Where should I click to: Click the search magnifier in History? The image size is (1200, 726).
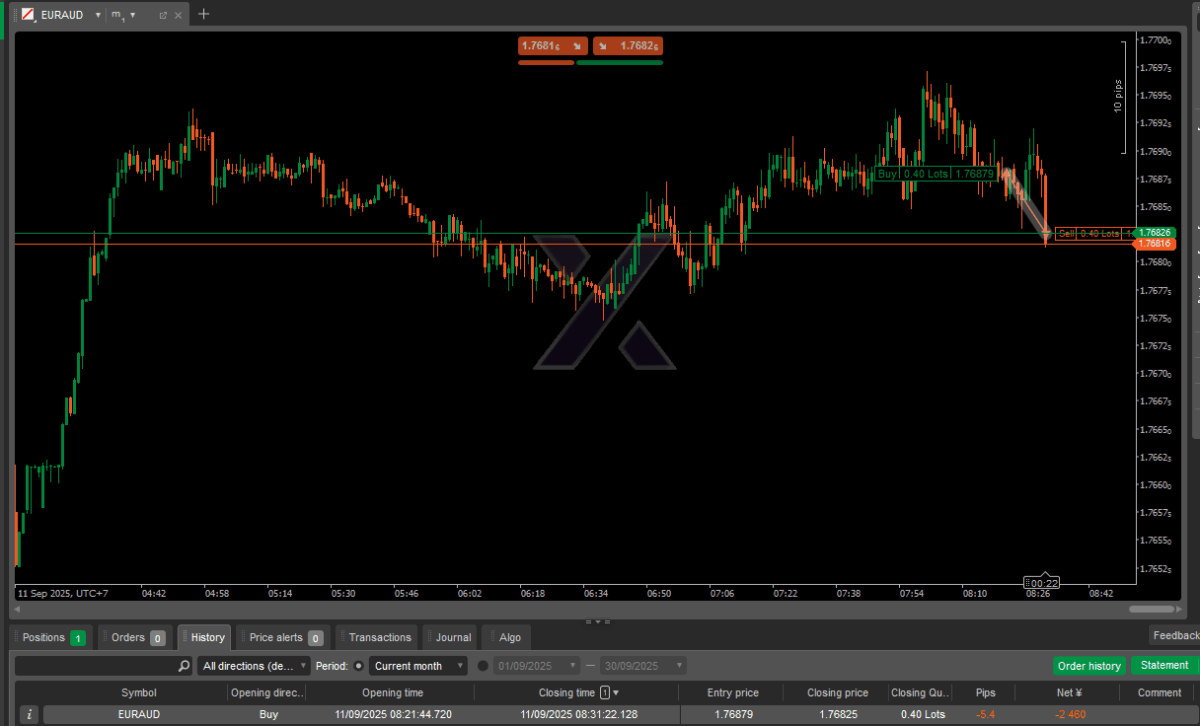pyautogui.click(x=183, y=665)
